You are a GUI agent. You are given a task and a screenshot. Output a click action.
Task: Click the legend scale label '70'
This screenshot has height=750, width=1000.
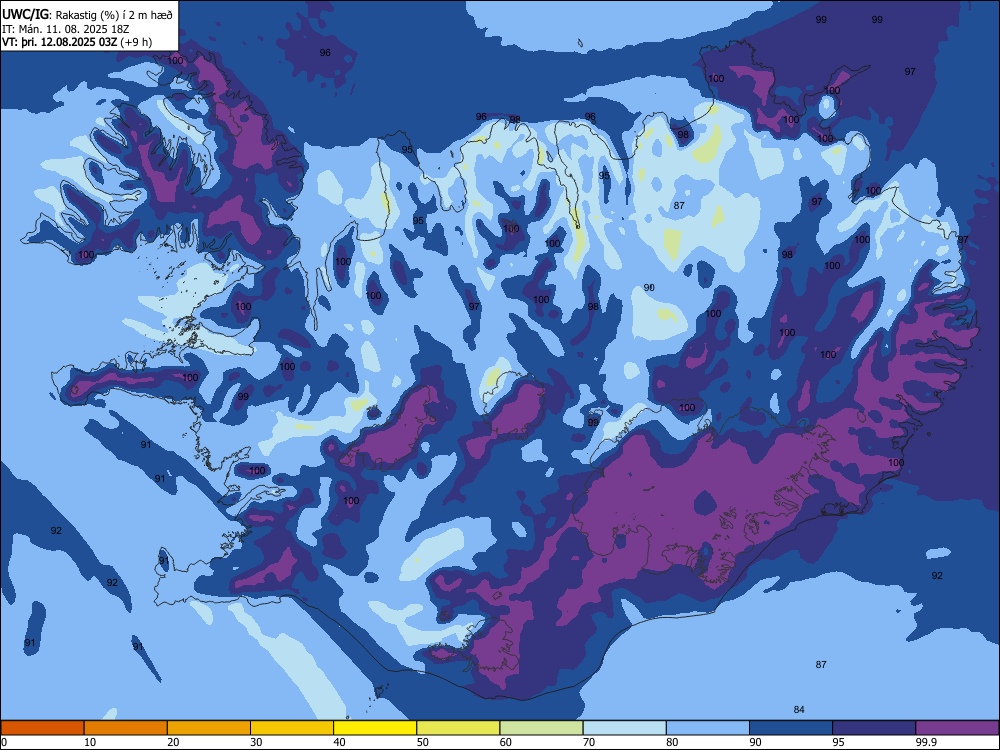click(589, 742)
